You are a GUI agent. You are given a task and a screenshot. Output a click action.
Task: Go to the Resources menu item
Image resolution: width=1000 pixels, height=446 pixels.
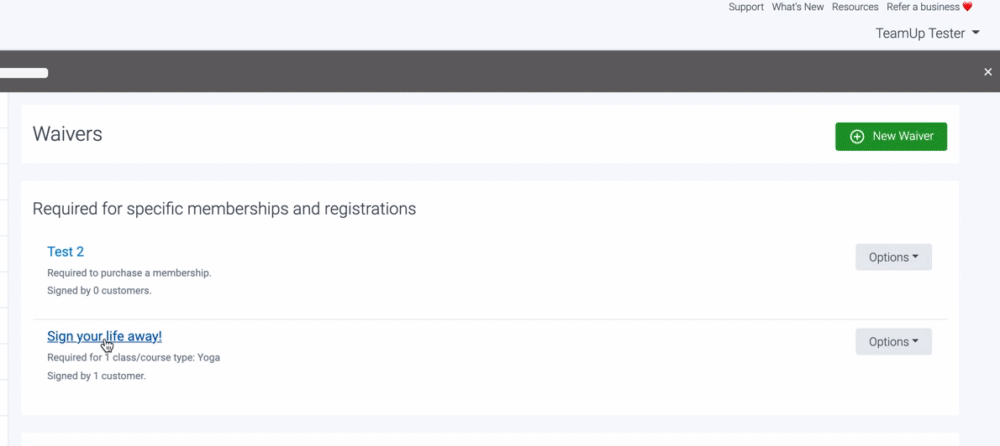[855, 7]
